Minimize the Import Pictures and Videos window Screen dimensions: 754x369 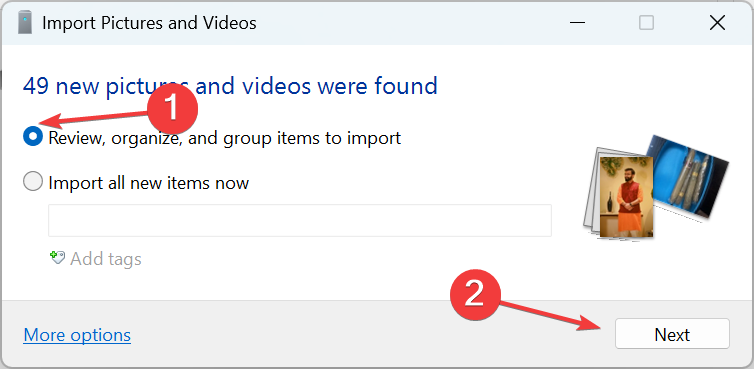coord(577,23)
